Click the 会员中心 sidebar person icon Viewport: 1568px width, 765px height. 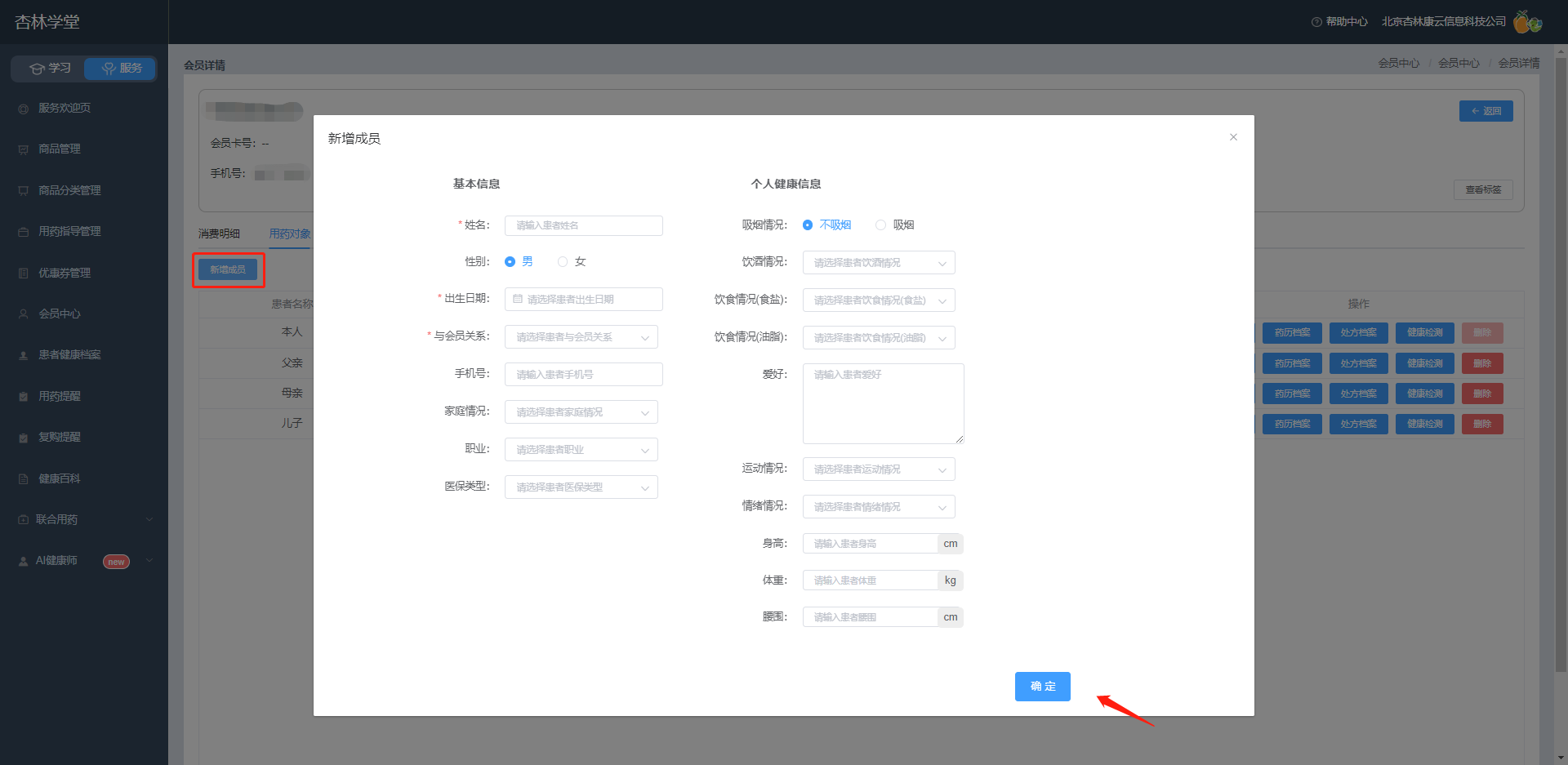tap(24, 314)
